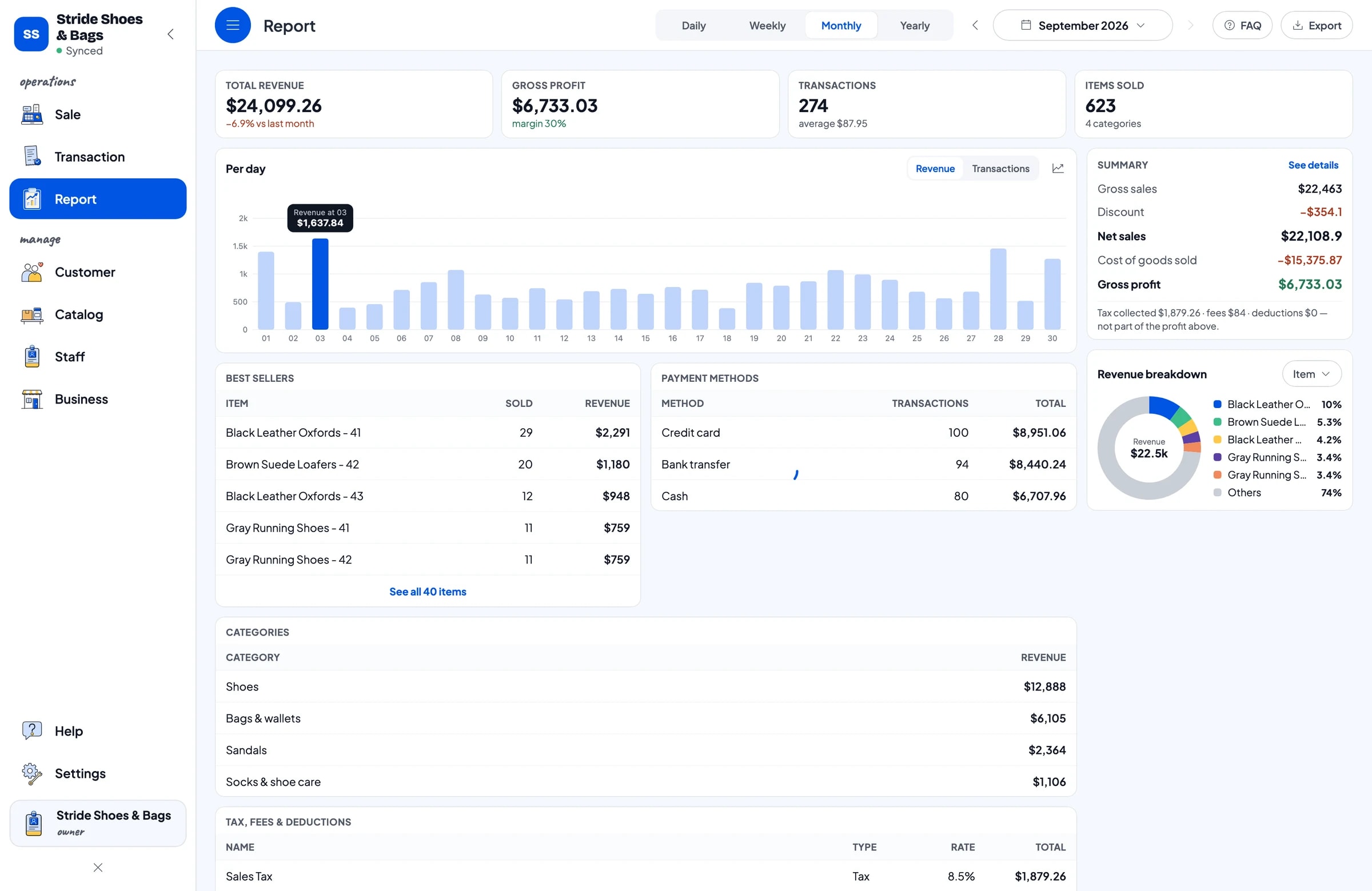Switch to the Yearly tab

914,25
